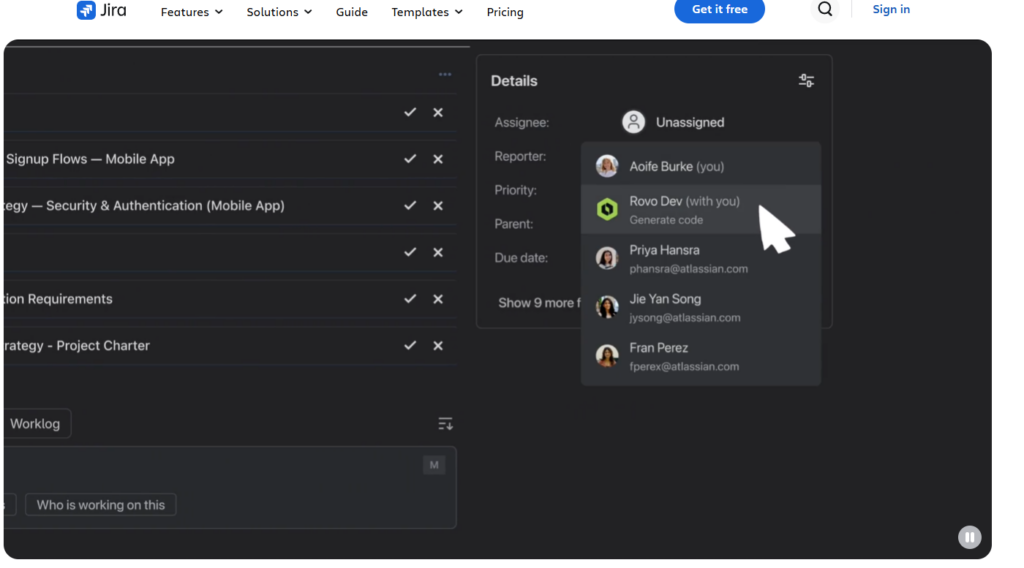Open Details configure sliders icon

[806, 81]
